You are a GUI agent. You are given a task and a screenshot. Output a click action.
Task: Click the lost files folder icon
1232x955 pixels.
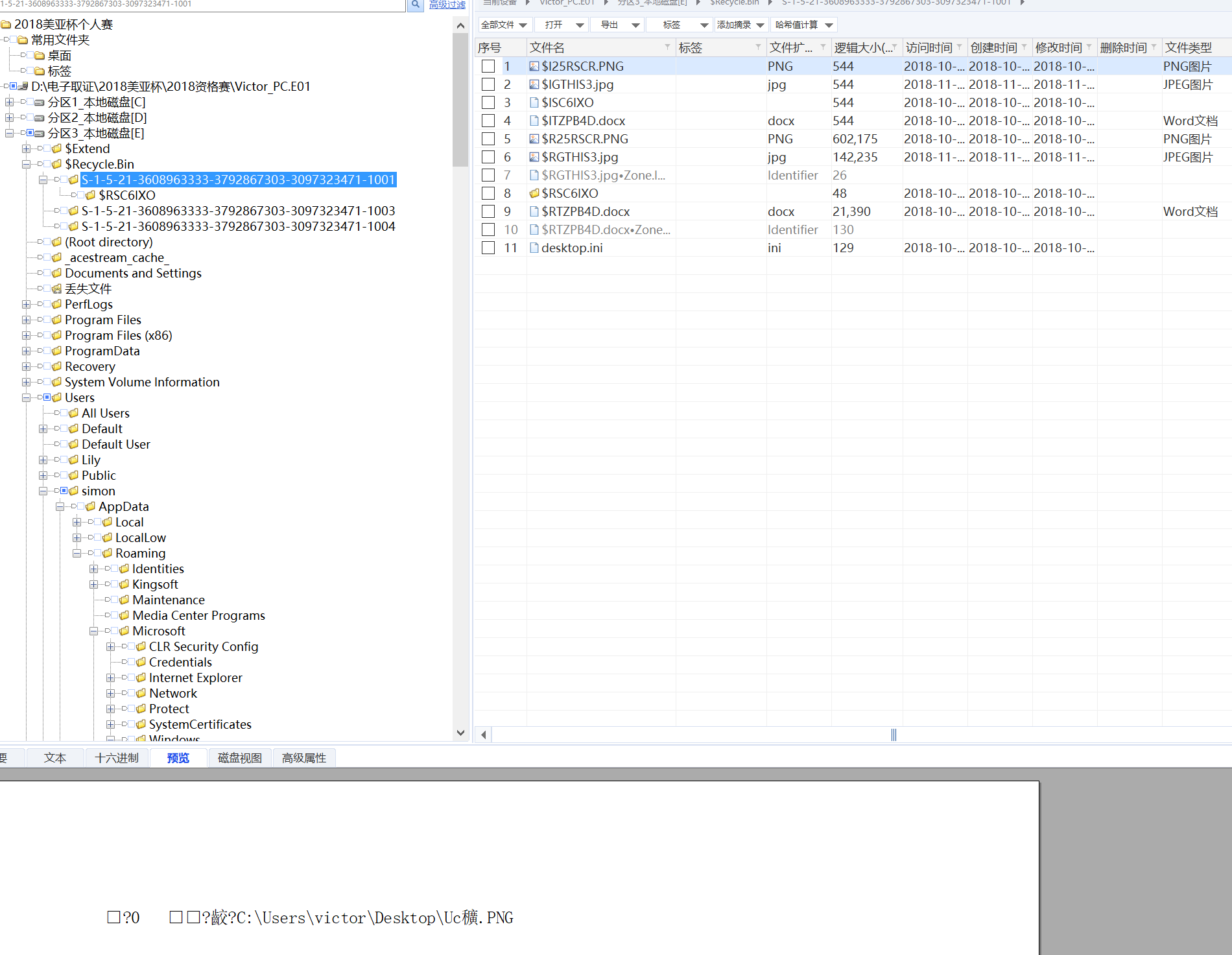coord(57,289)
